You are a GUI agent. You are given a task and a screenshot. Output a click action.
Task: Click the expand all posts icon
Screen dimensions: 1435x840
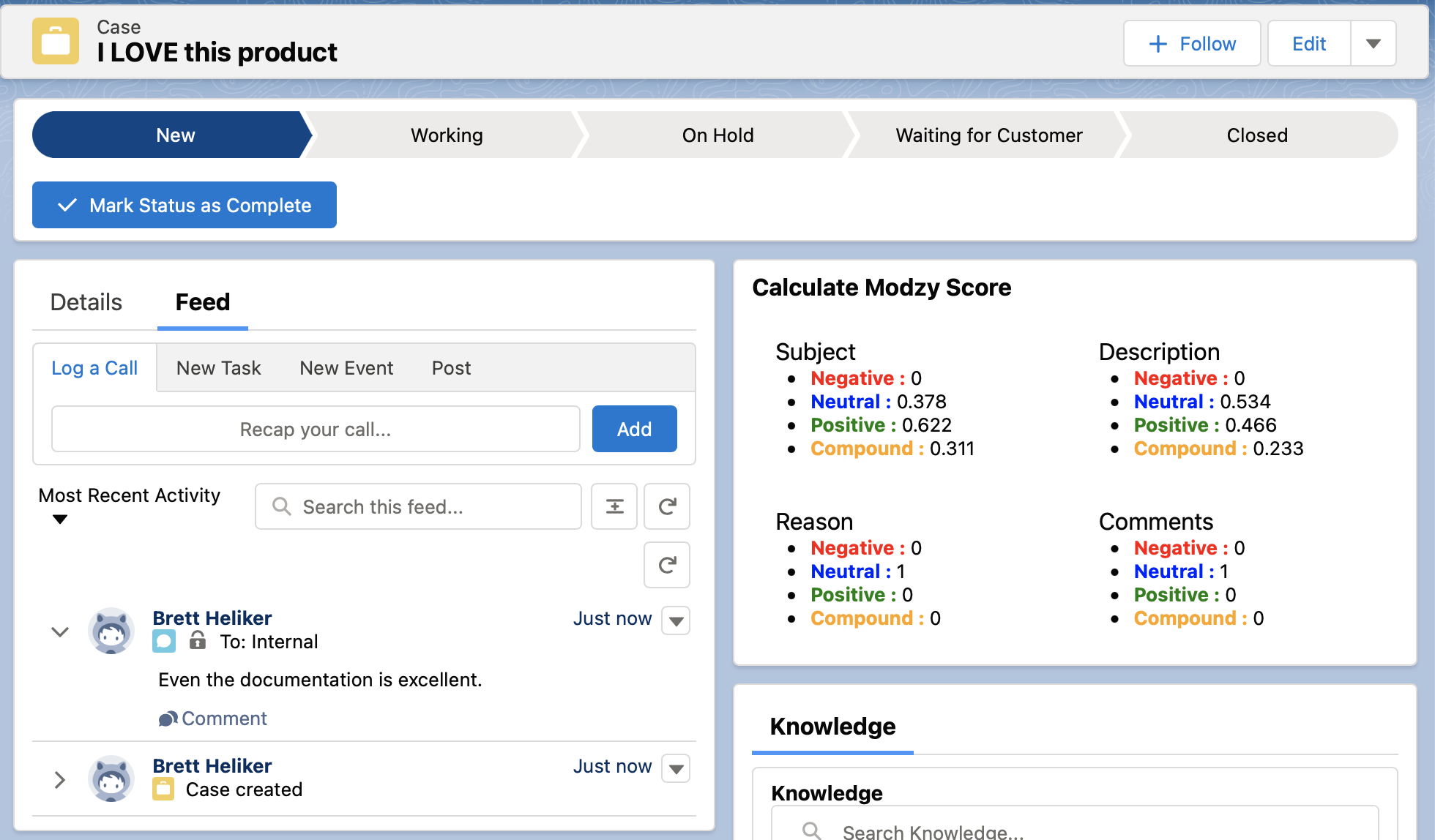click(614, 506)
